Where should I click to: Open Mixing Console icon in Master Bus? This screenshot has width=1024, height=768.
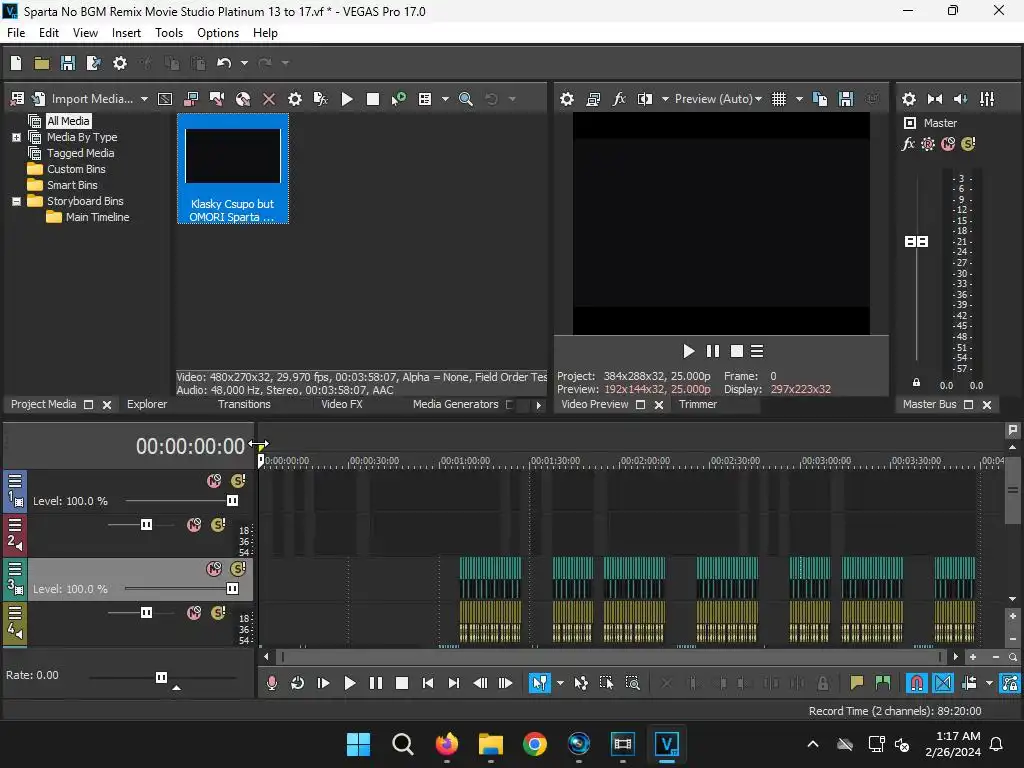click(x=987, y=99)
